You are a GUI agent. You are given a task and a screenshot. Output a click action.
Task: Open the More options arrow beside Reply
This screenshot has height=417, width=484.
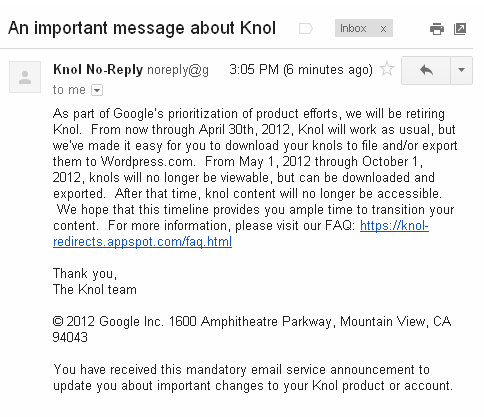461,70
